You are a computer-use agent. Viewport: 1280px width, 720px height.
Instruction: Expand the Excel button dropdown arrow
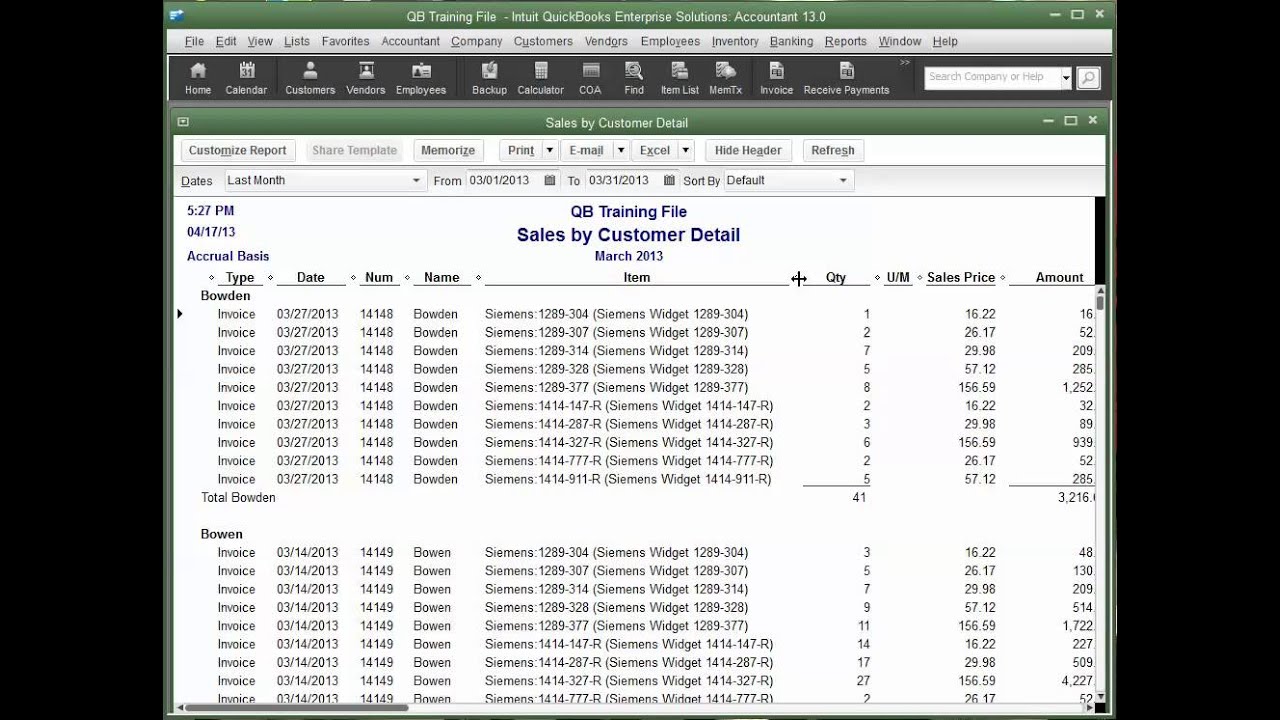coord(686,150)
